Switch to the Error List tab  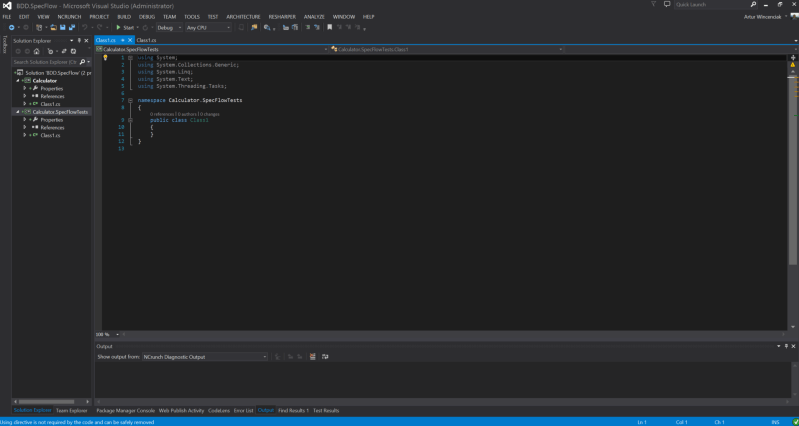[243, 410]
